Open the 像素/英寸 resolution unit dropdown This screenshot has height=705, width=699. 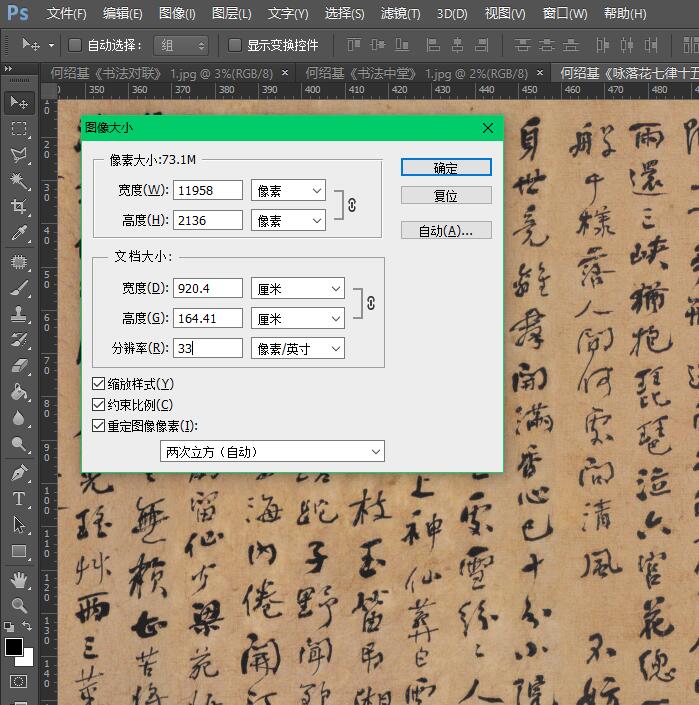(x=298, y=348)
